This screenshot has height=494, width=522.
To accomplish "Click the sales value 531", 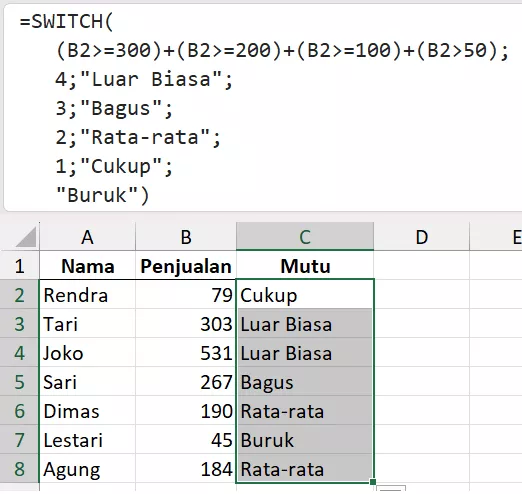I will (186, 353).
